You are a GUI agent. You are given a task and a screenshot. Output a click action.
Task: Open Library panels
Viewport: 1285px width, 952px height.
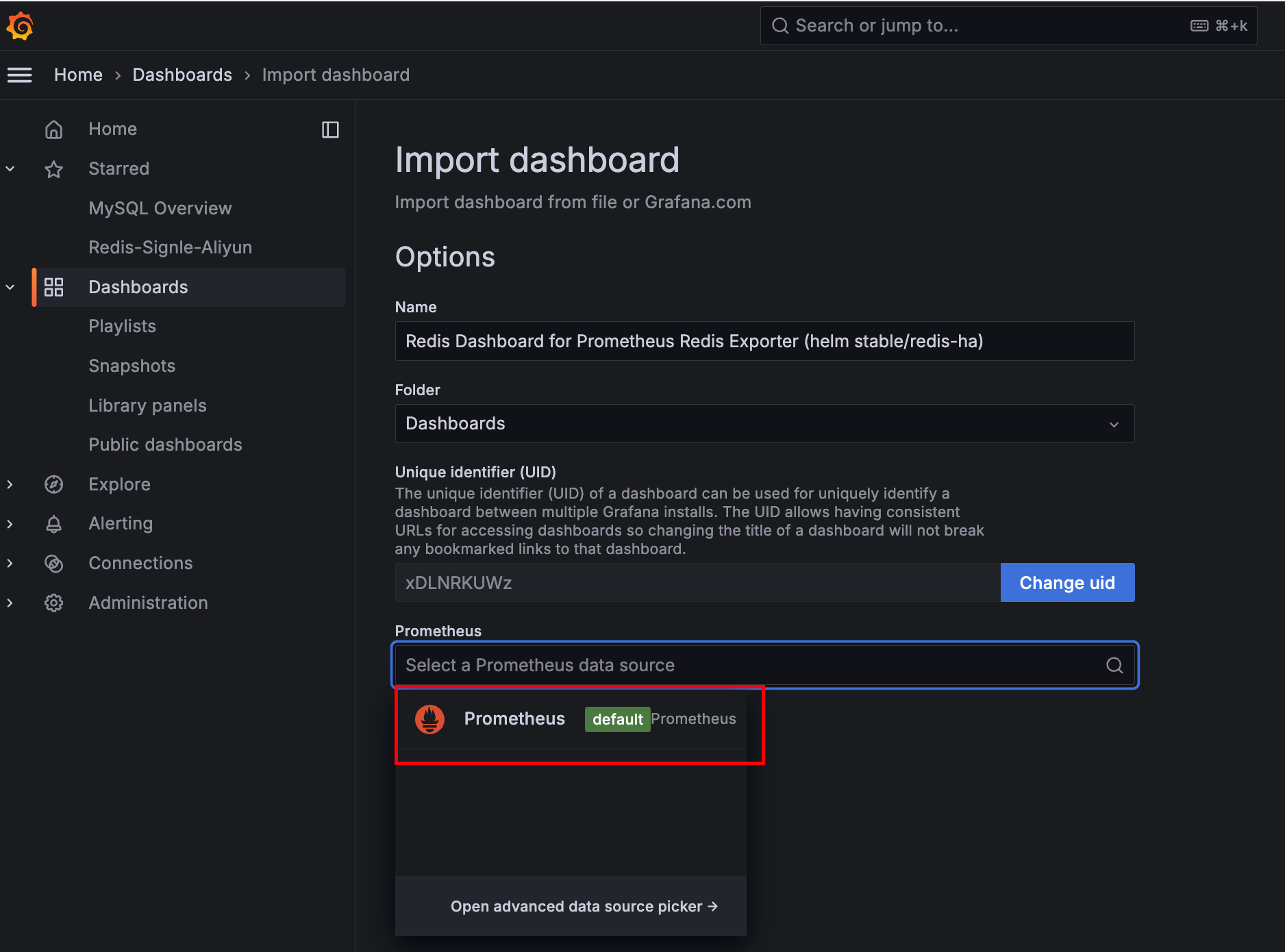point(148,405)
